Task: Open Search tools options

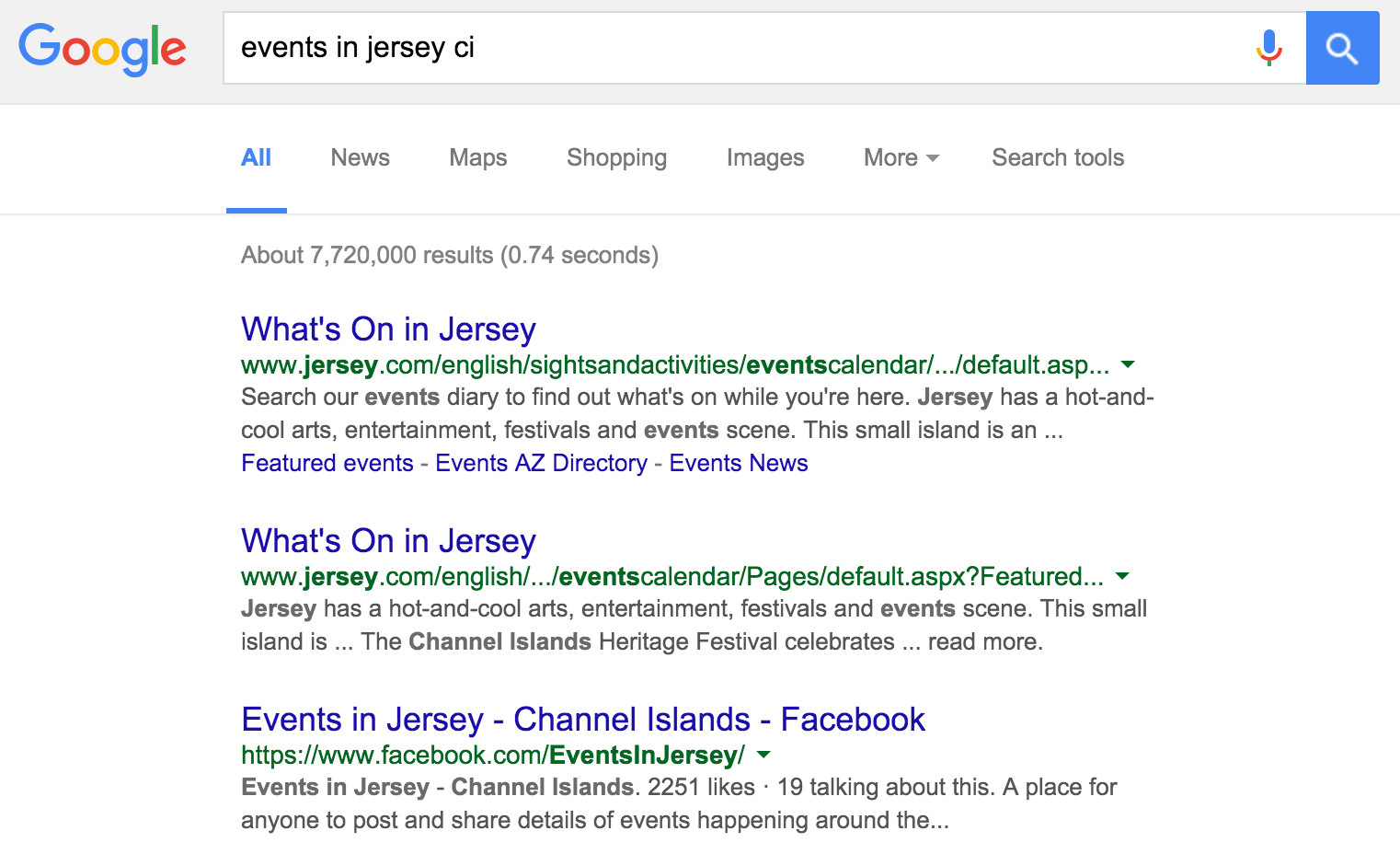Action: [1058, 157]
